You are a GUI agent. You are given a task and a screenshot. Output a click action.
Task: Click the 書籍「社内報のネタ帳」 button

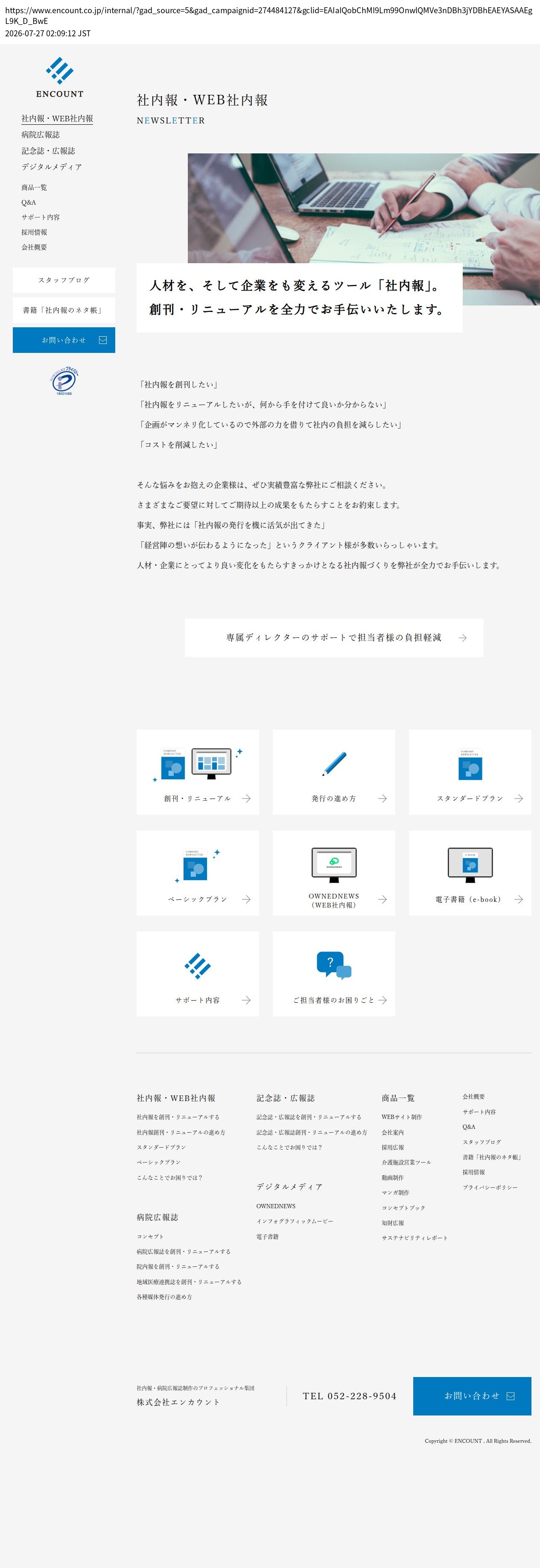coord(64,310)
